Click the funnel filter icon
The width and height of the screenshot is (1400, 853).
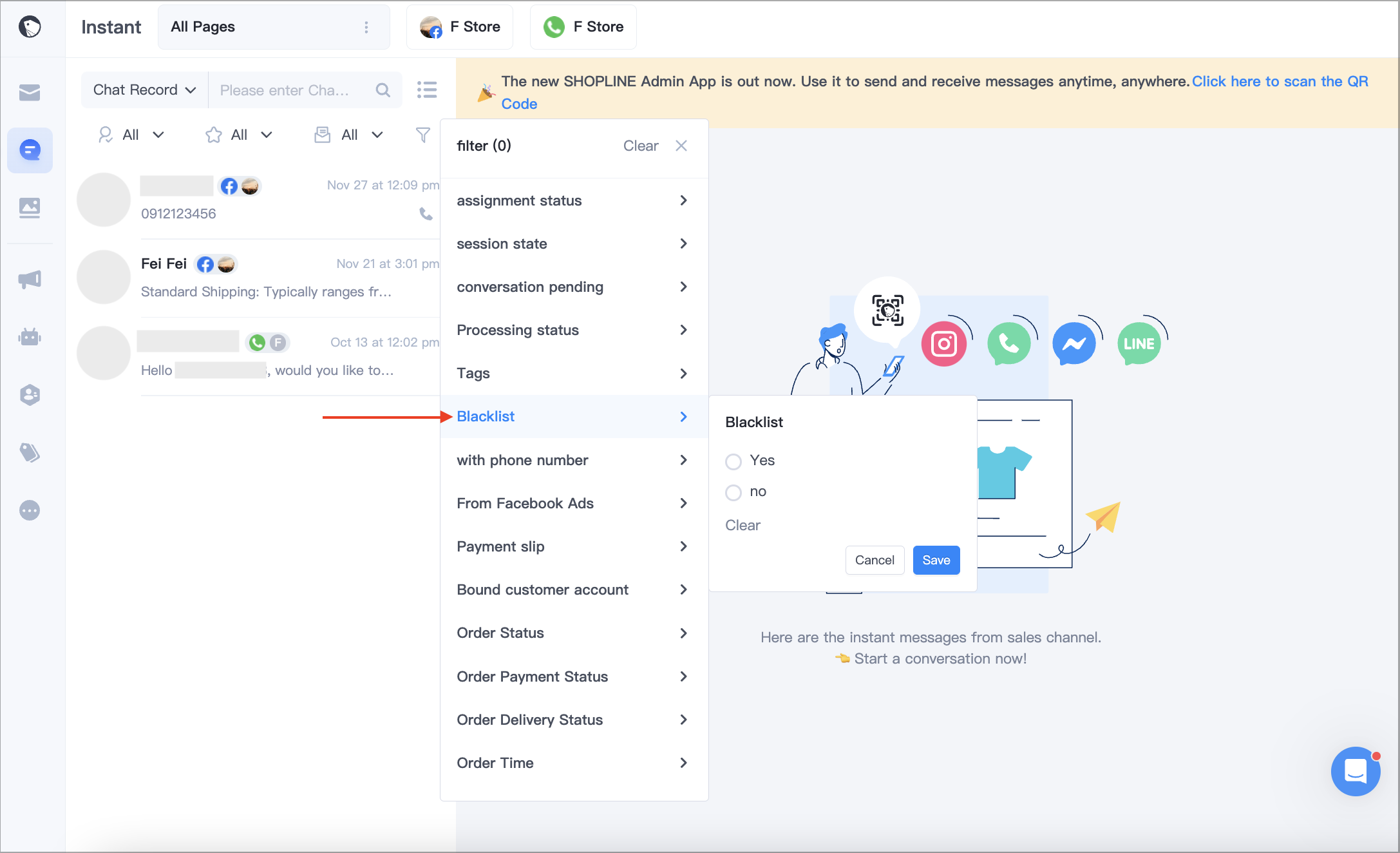tap(423, 135)
